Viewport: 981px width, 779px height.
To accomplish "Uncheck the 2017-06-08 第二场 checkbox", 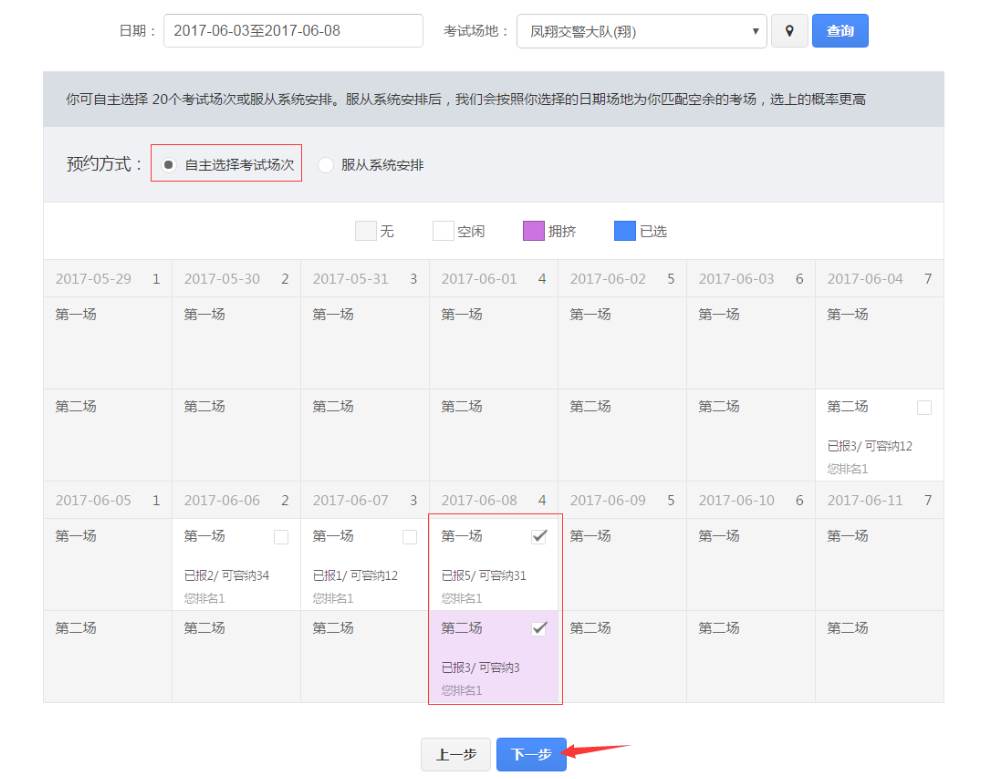I will [539, 629].
